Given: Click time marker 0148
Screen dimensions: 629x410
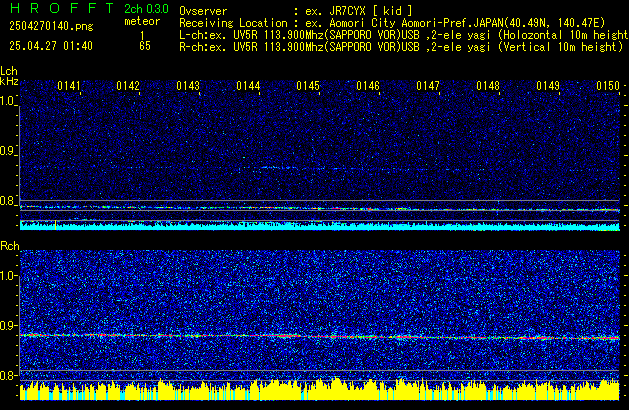Looking at the screenshot, I should (x=488, y=86).
